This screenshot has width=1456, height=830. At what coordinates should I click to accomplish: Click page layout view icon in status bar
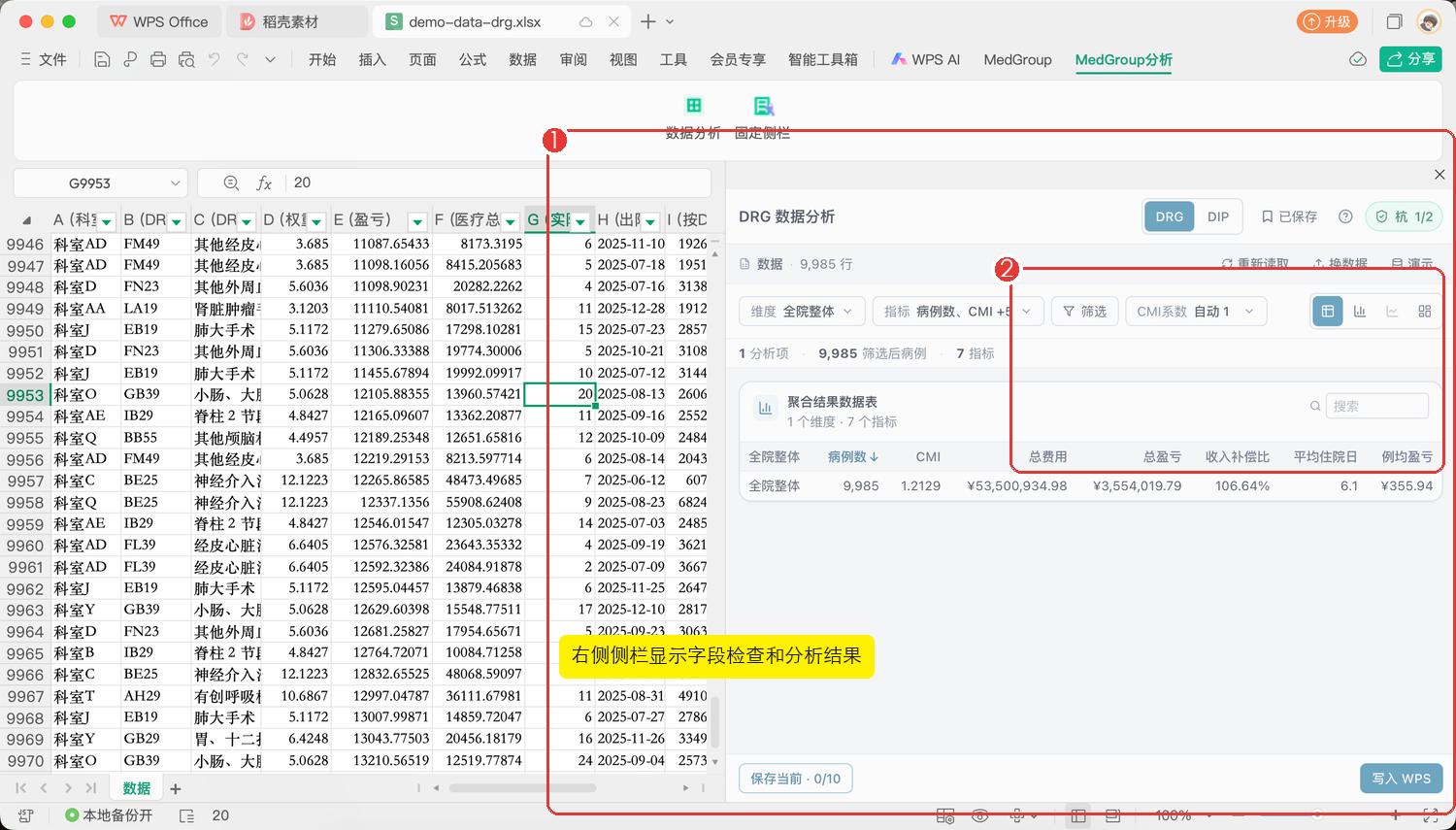pyautogui.click(x=1112, y=815)
